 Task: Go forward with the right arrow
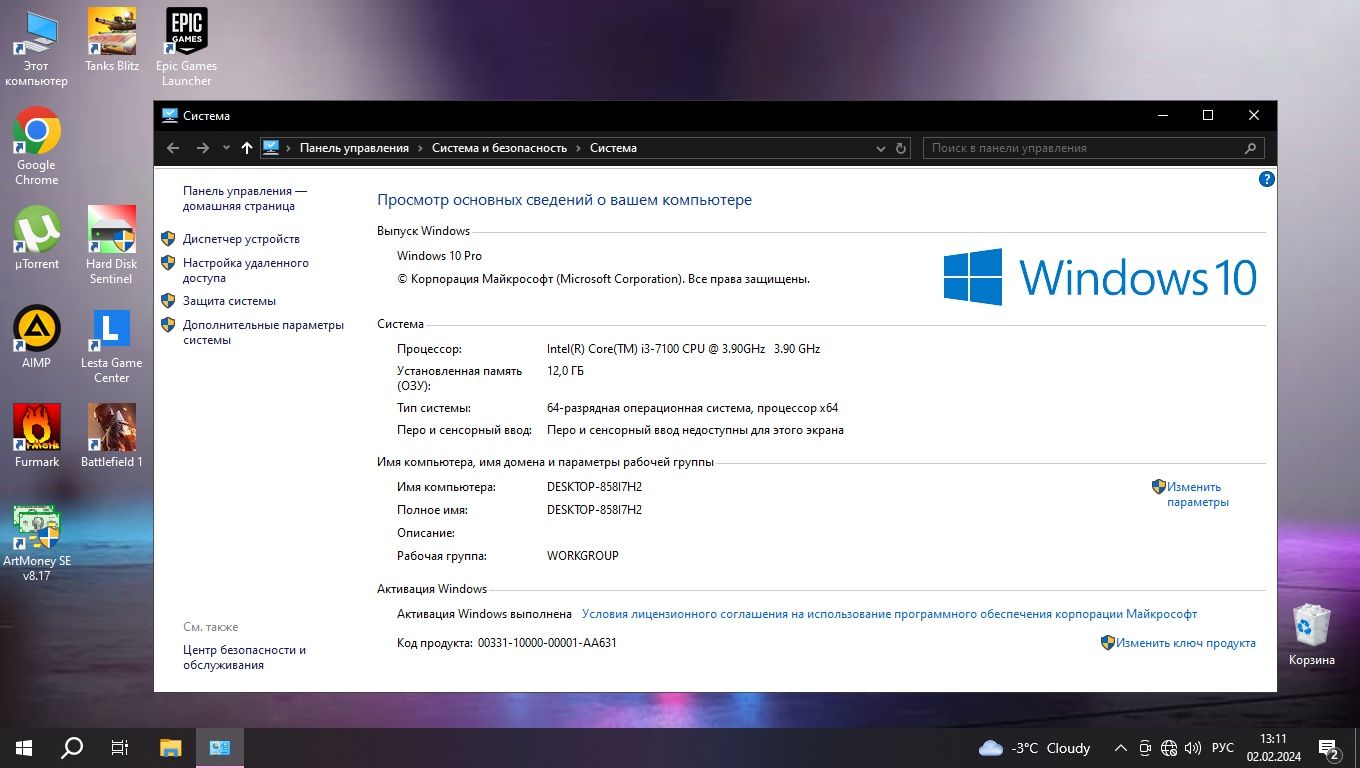click(x=203, y=148)
